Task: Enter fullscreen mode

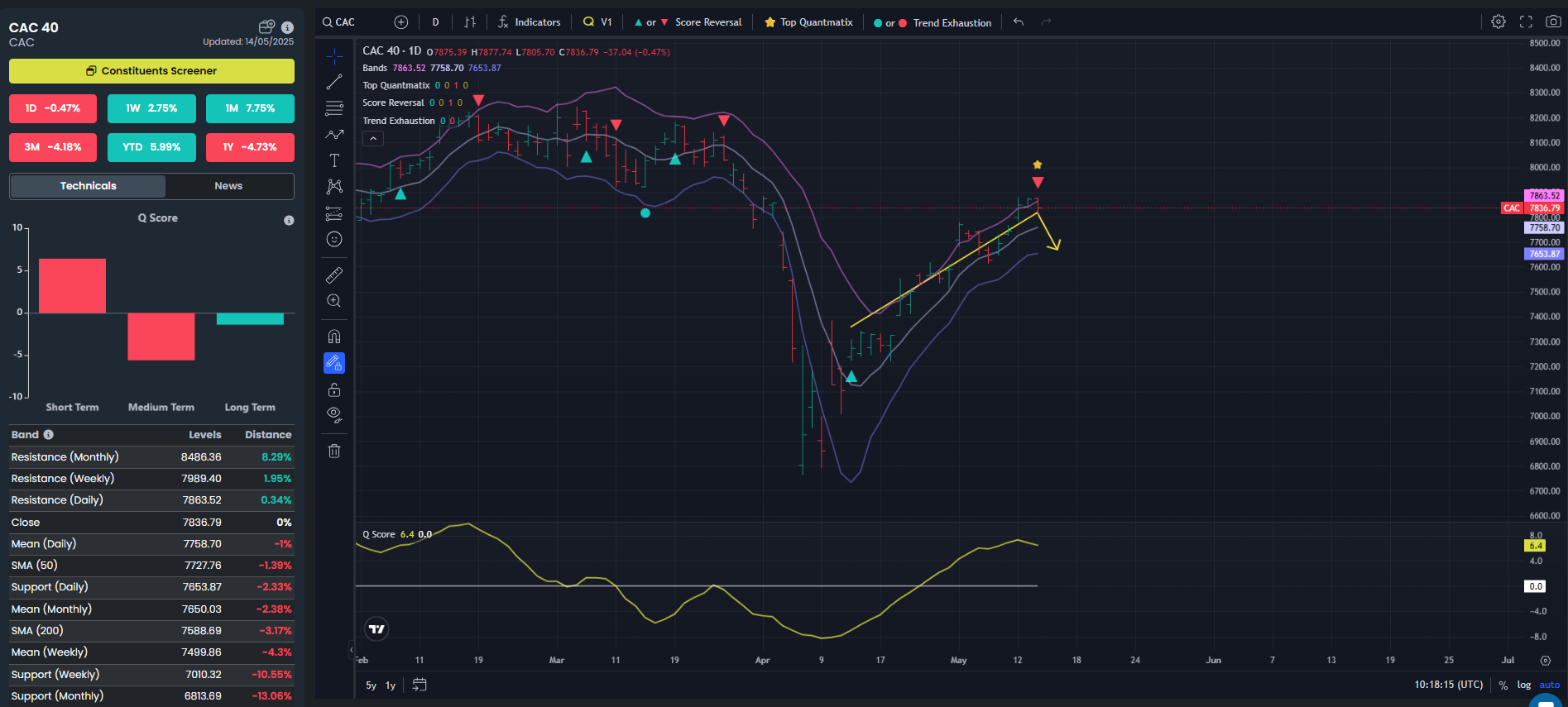Action: pyautogui.click(x=1526, y=22)
